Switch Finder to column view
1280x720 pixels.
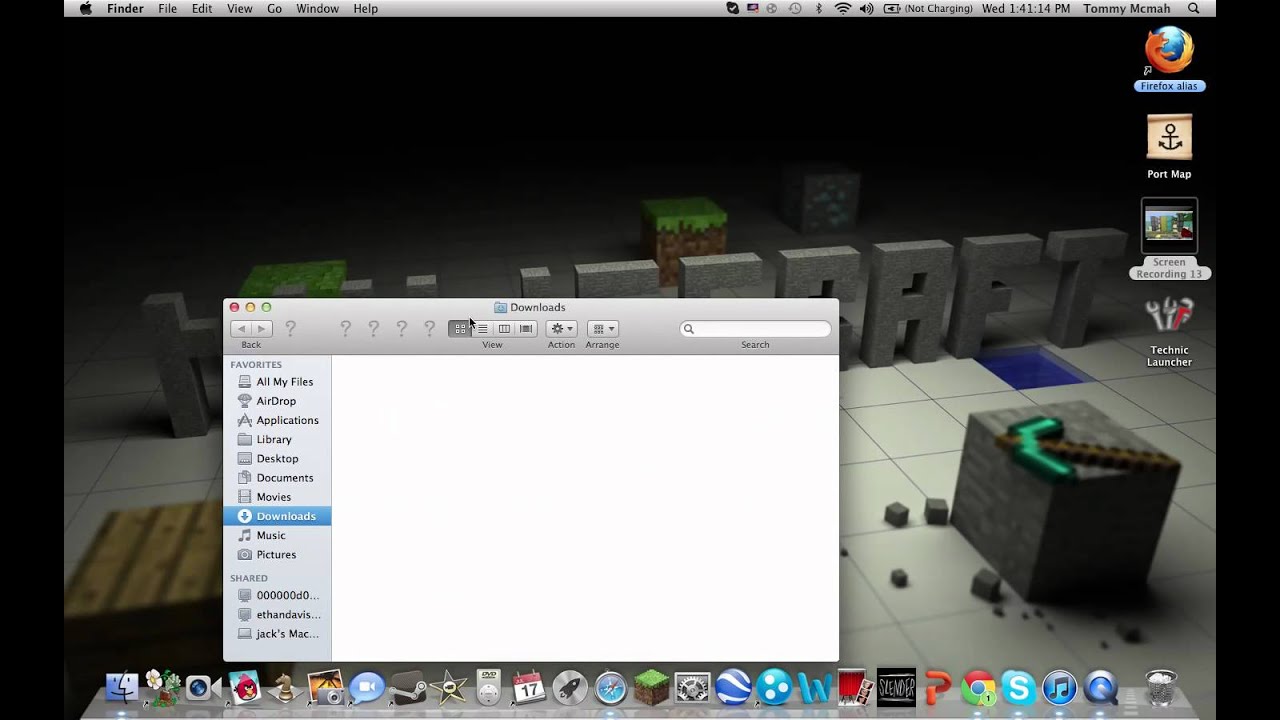pyautogui.click(x=504, y=329)
